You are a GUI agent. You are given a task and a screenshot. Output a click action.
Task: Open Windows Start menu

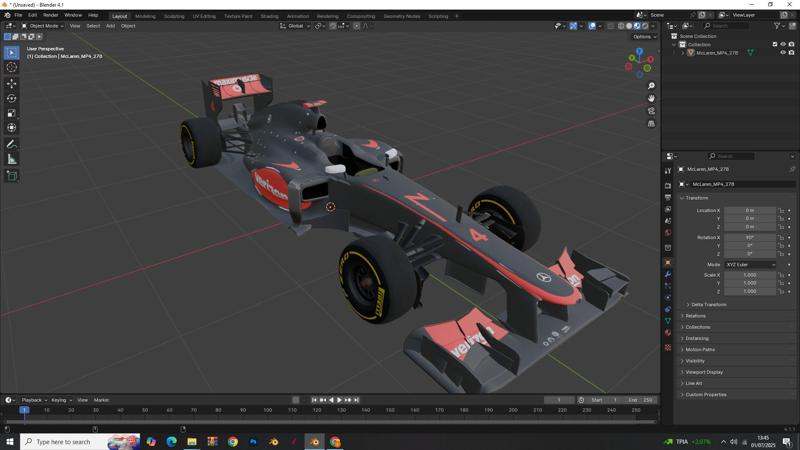tap(9, 442)
